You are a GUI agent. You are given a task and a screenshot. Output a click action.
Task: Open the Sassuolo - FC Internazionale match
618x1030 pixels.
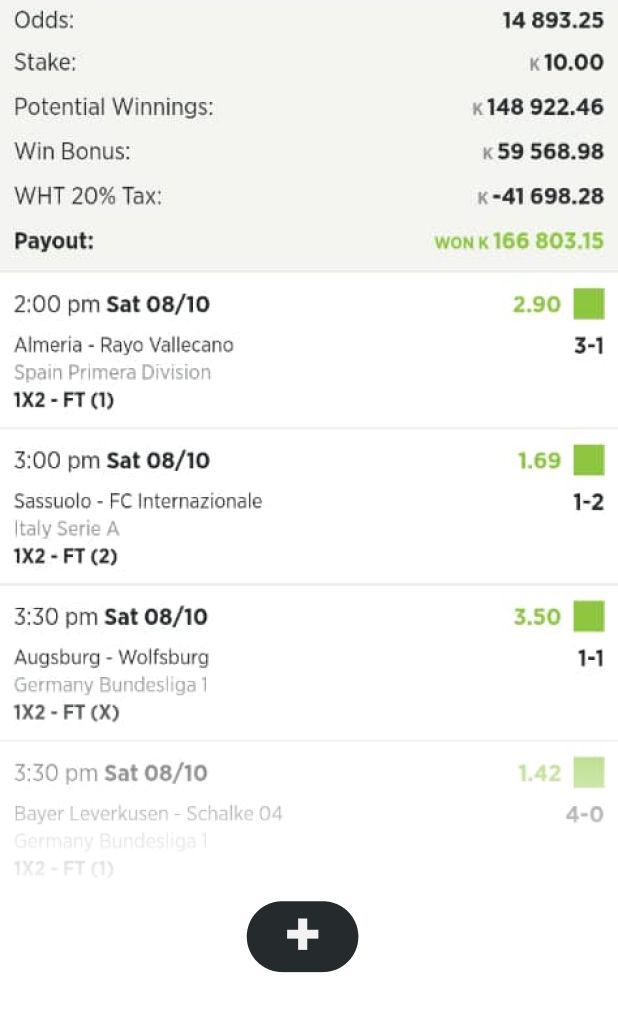[138, 501]
